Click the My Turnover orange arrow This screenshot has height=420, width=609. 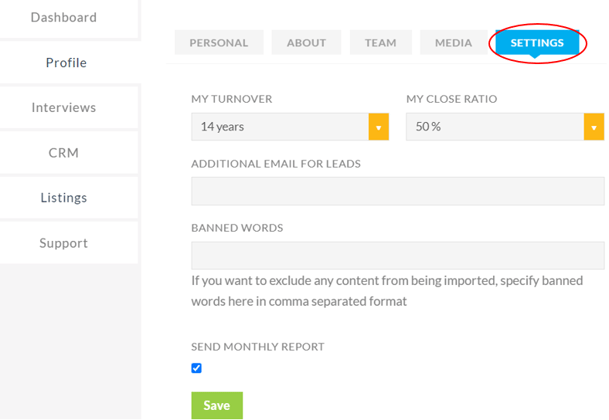[x=379, y=127]
